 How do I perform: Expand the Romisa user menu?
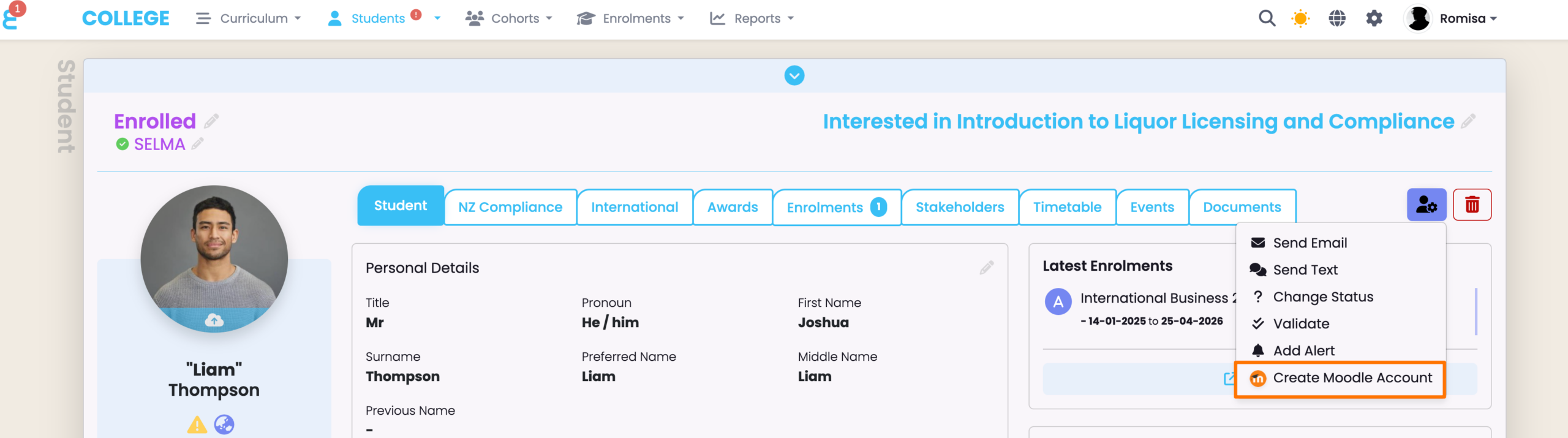click(x=1467, y=18)
